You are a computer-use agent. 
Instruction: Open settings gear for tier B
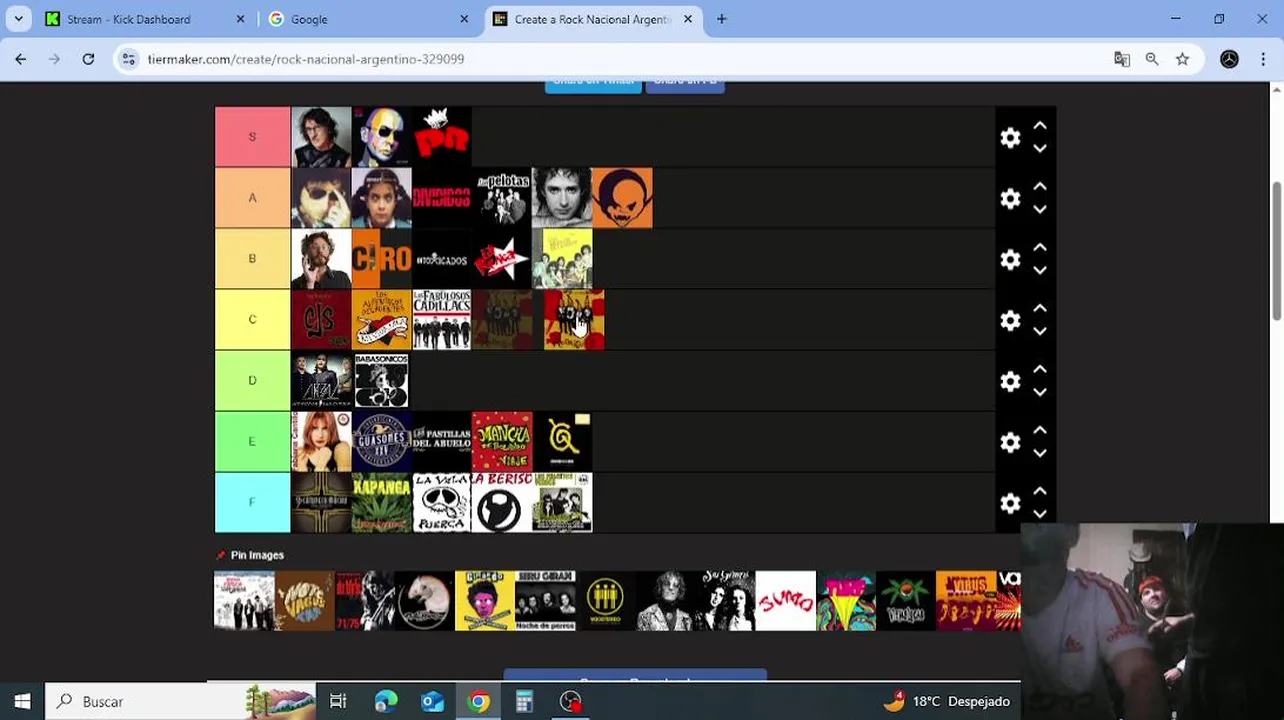click(1010, 260)
